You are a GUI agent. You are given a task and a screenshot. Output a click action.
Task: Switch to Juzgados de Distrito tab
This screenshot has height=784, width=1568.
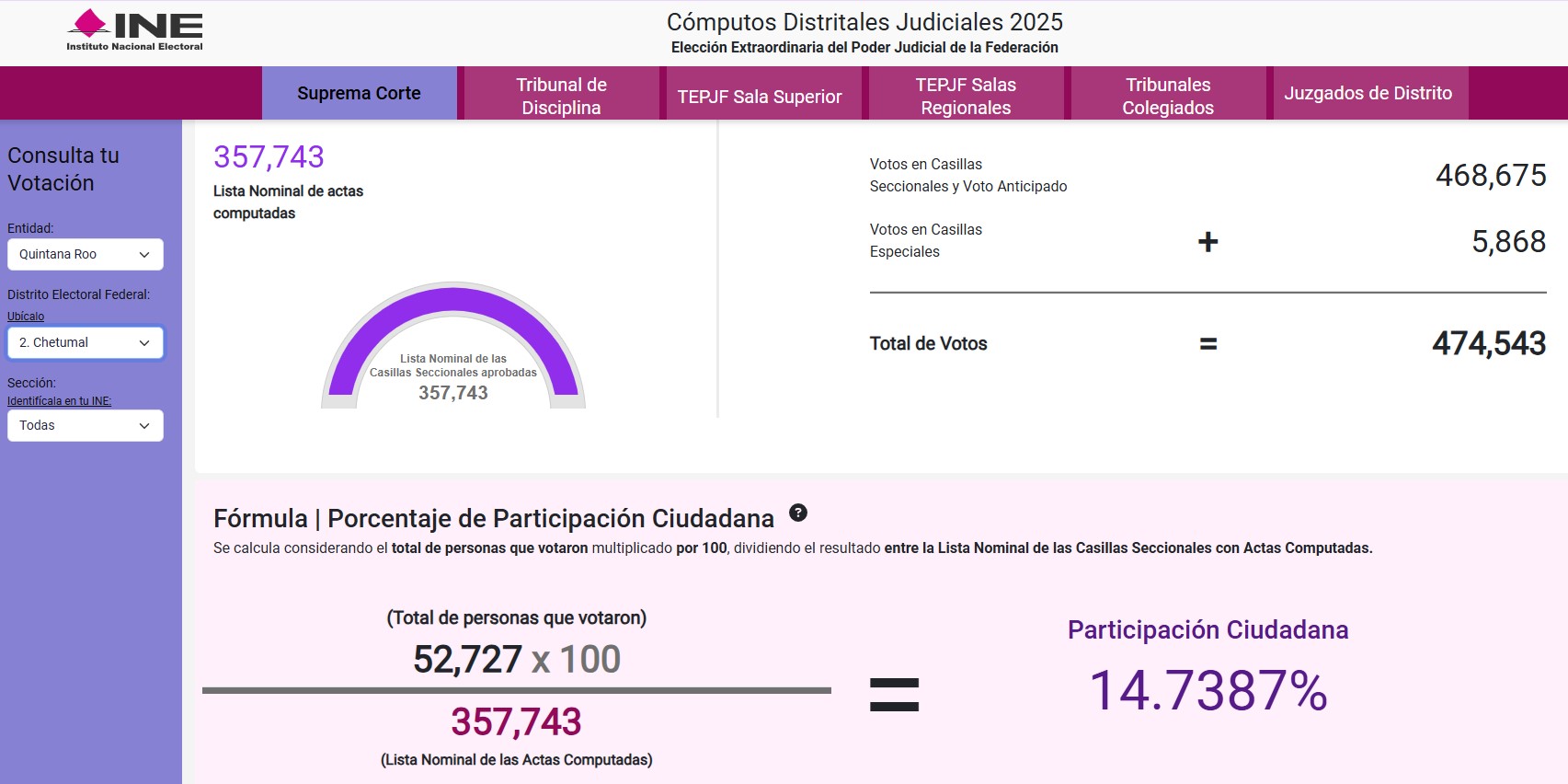(x=1368, y=93)
